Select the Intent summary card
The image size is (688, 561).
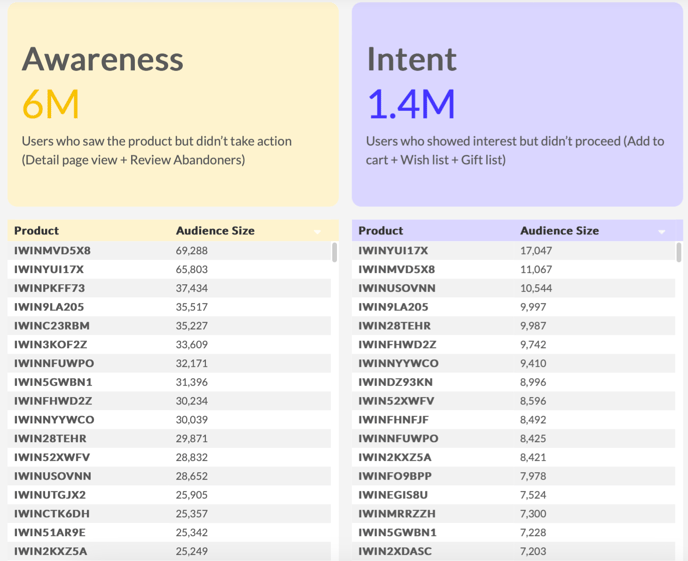[x=517, y=104]
